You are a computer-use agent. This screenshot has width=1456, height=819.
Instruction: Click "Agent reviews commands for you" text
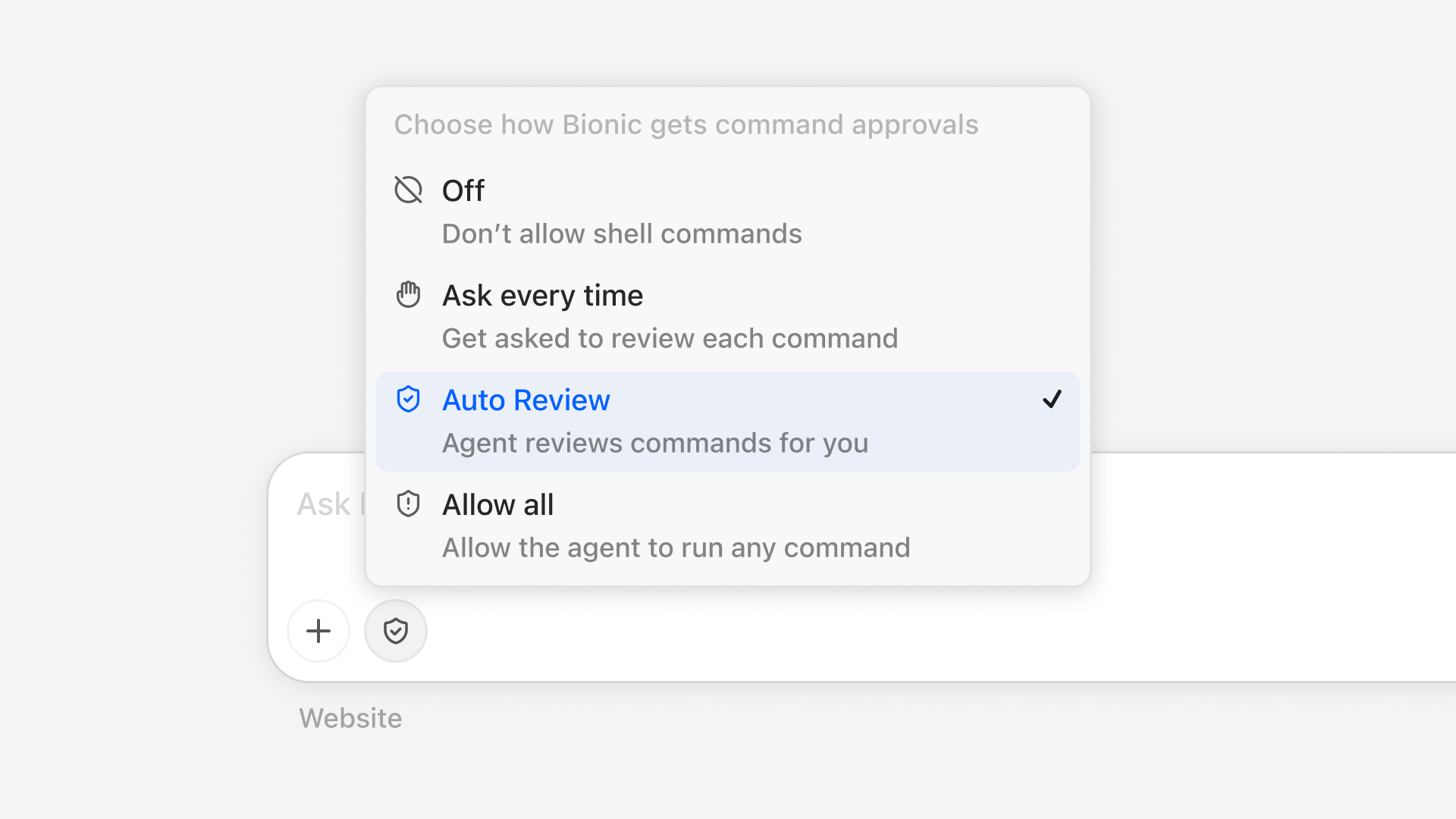tap(655, 443)
